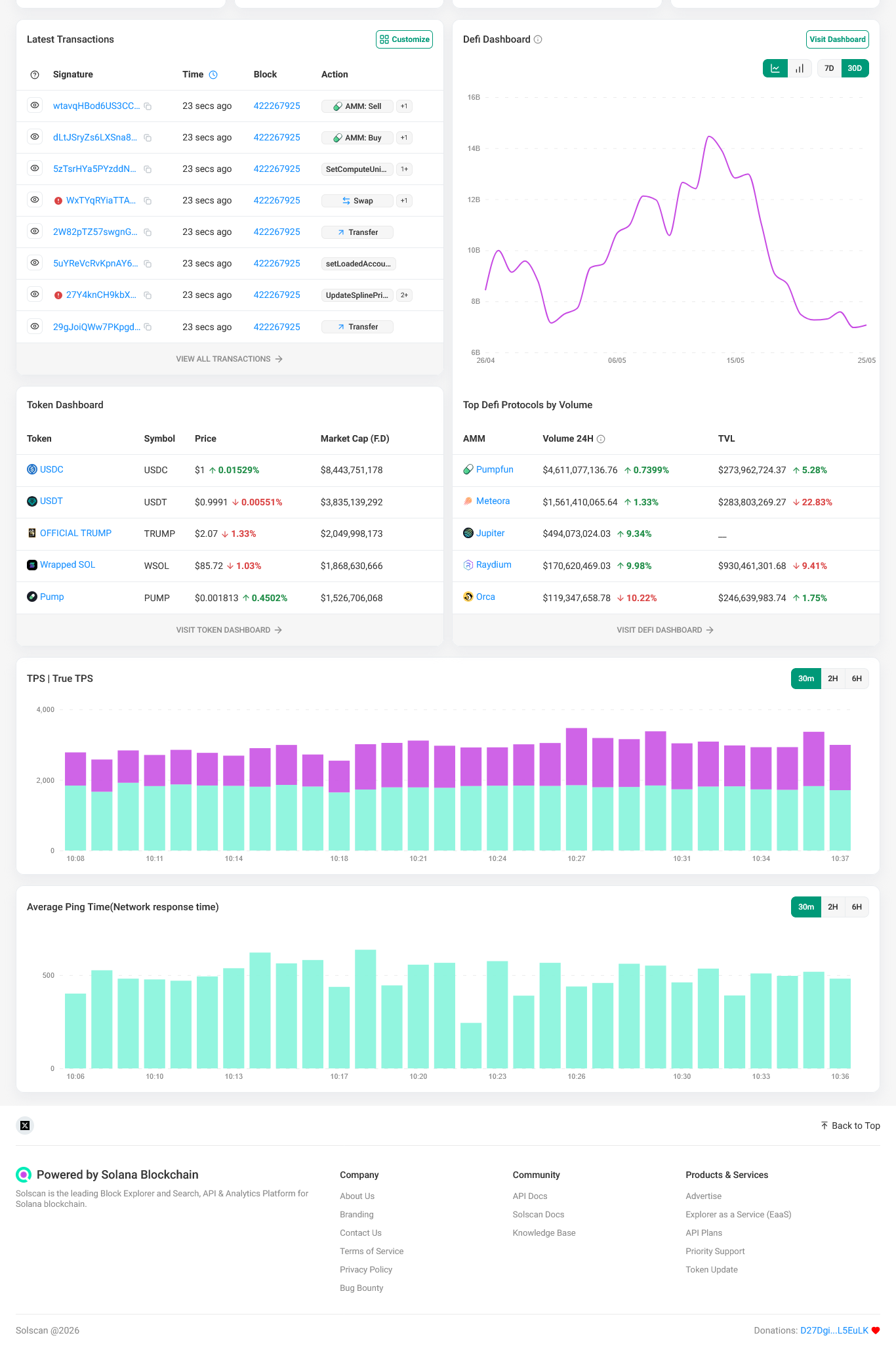Screen dimensions: 896x1346
Task: Select 30m range for TPS chart
Action: coord(806,679)
